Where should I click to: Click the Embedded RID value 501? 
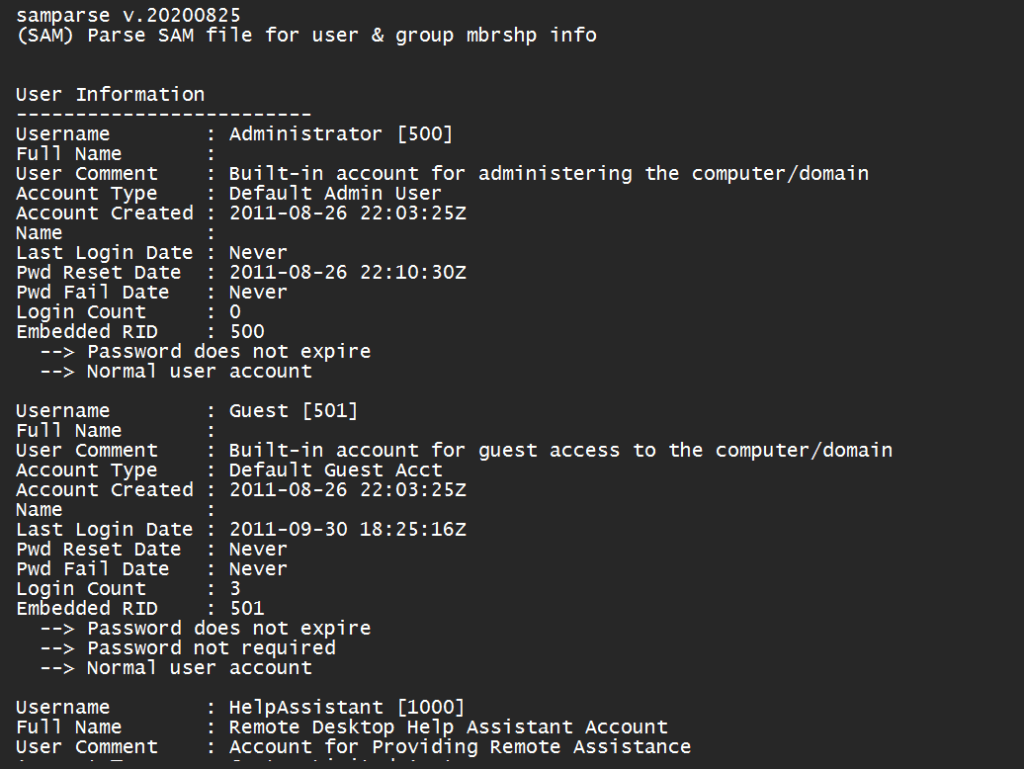point(247,608)
